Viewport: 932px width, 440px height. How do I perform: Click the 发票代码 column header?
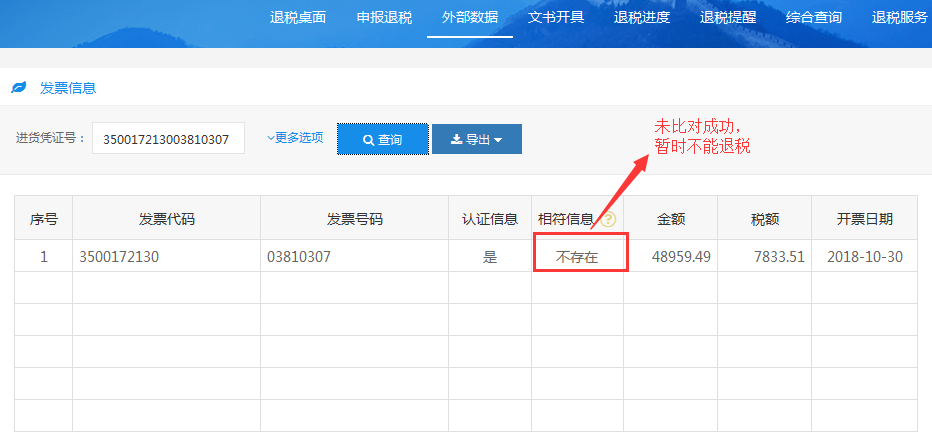point(166,219)
